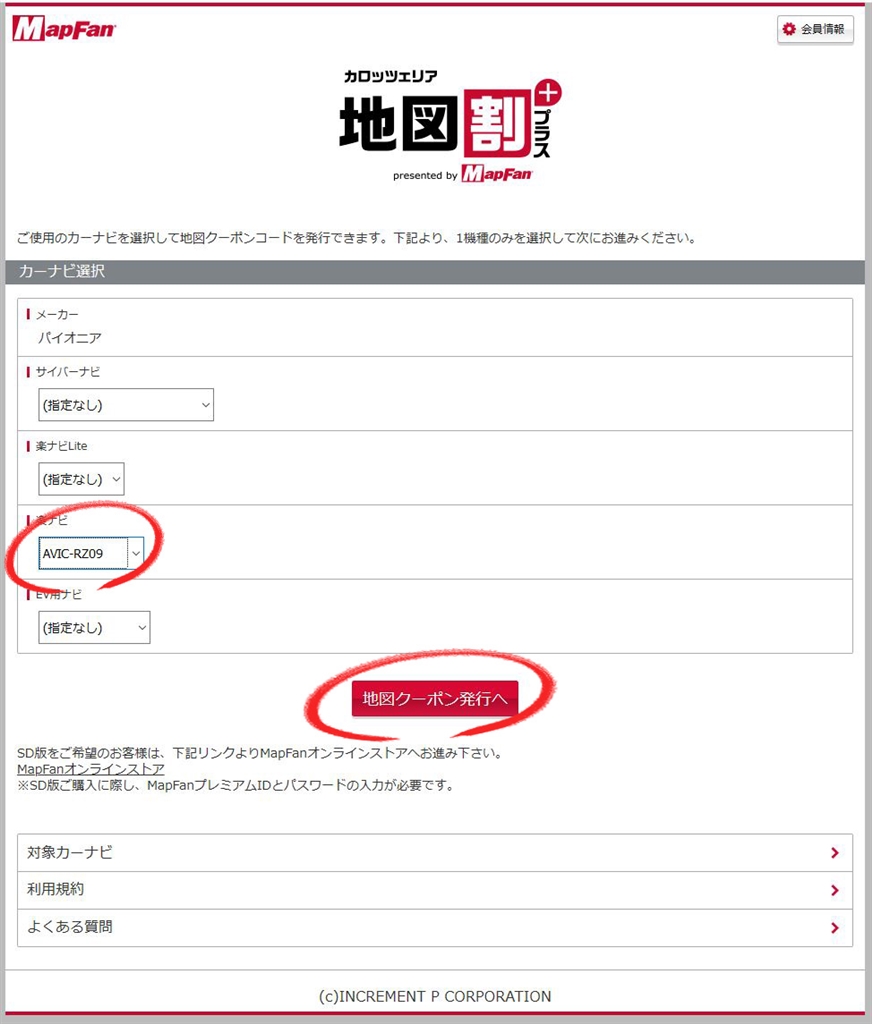Open the EV用ナビ model dropdown

[94, 628]
